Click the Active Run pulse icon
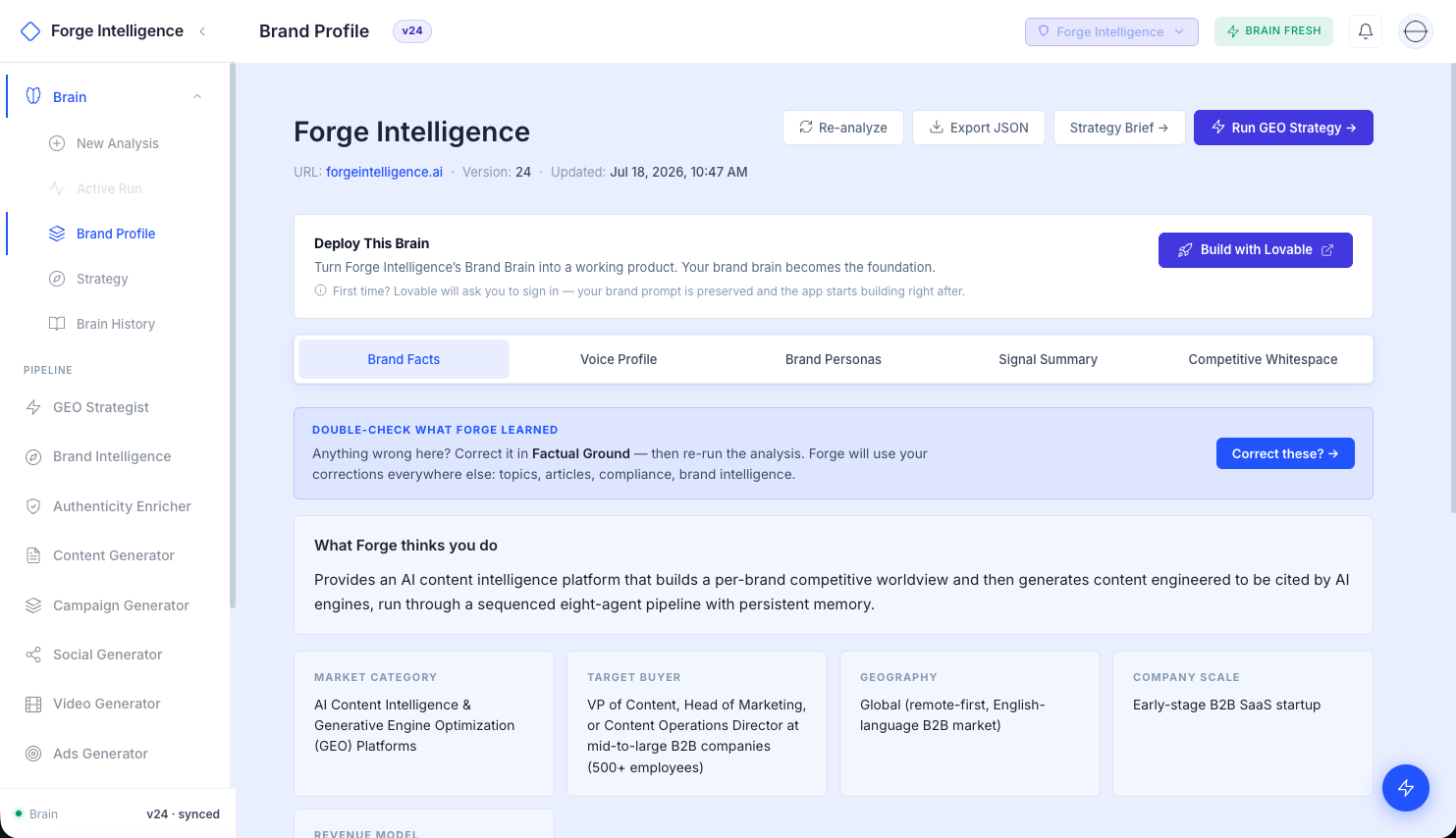Screen dimensions: 1456x838 click(x=57, y=188)
